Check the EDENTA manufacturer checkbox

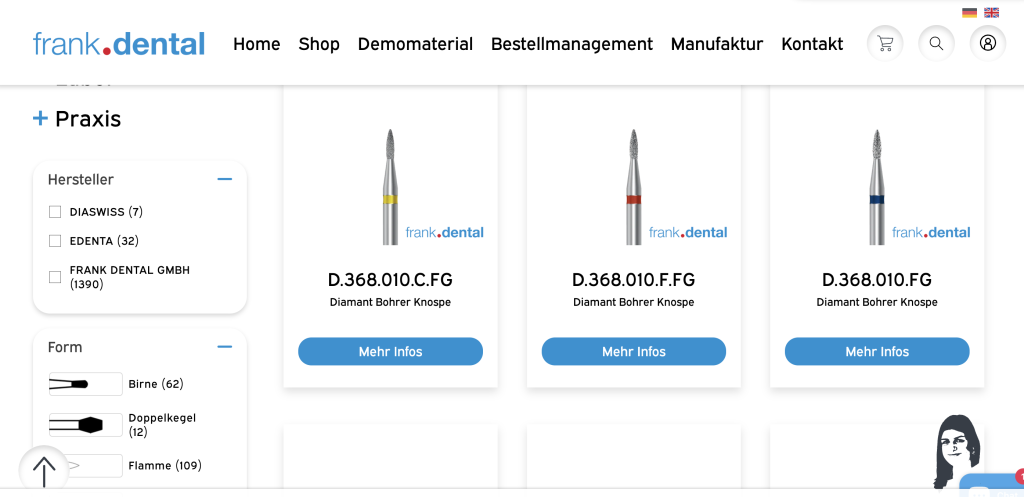coord(55,241)
